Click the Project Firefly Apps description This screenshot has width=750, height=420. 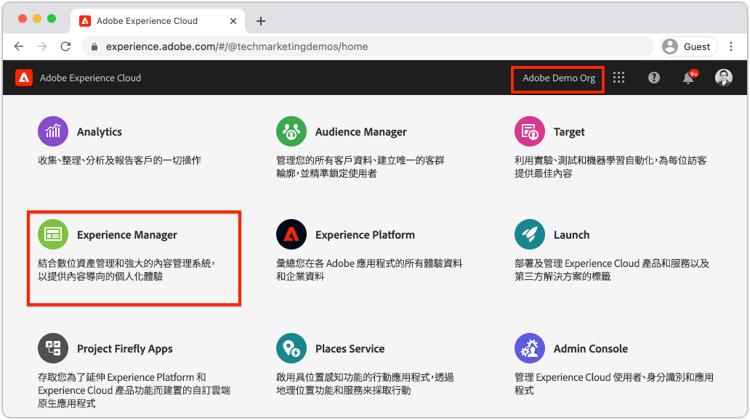pyautogui.click(x=134, y=390)
